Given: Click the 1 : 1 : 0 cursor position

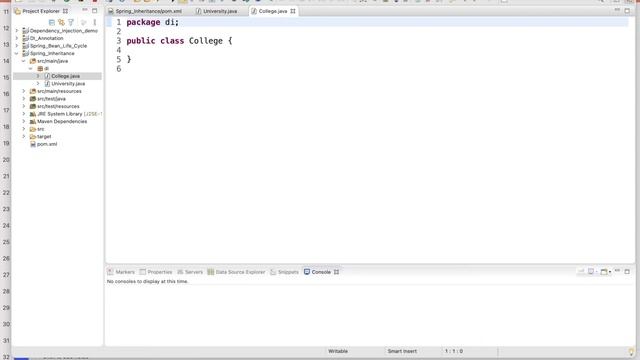Looking at the screenshot, I should click(454, 351).
